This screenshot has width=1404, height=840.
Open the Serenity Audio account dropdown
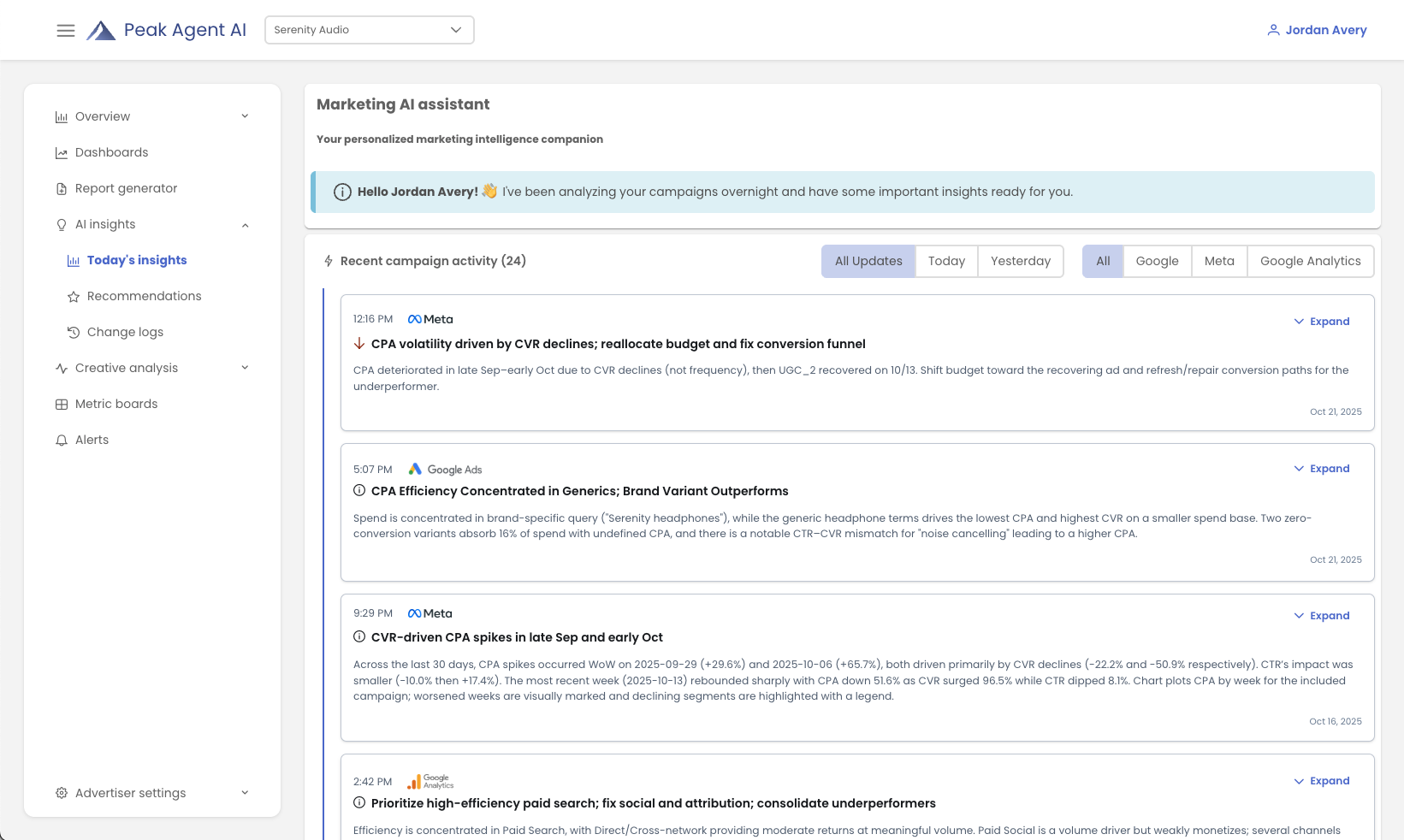click(x=369, y=30)
